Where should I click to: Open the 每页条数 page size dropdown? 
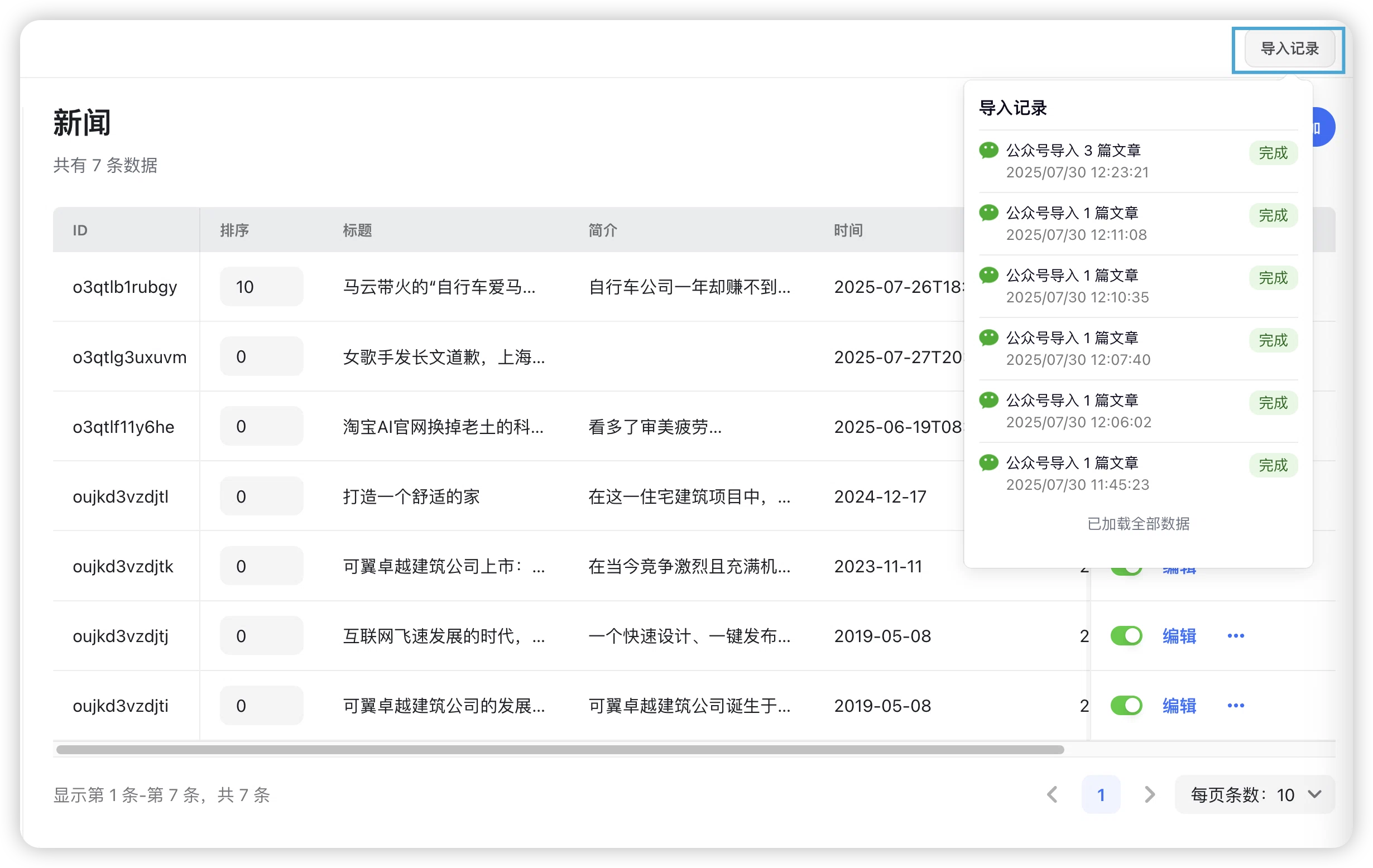pos(1255,794)
